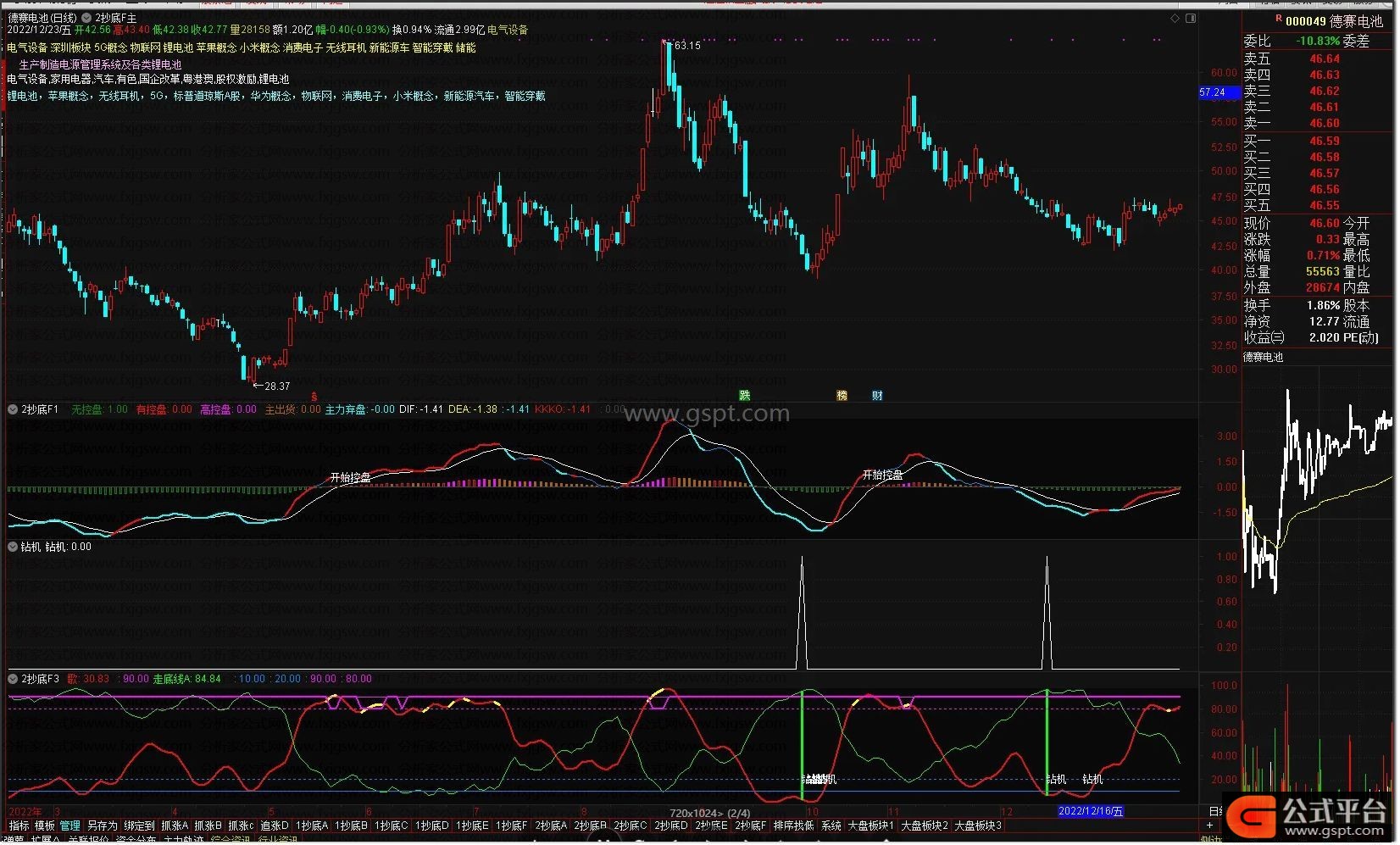Click the diamond icon above the price chart
Image resolution: width=1400 pixels, height=845 pixels.
pos(1175,18)
